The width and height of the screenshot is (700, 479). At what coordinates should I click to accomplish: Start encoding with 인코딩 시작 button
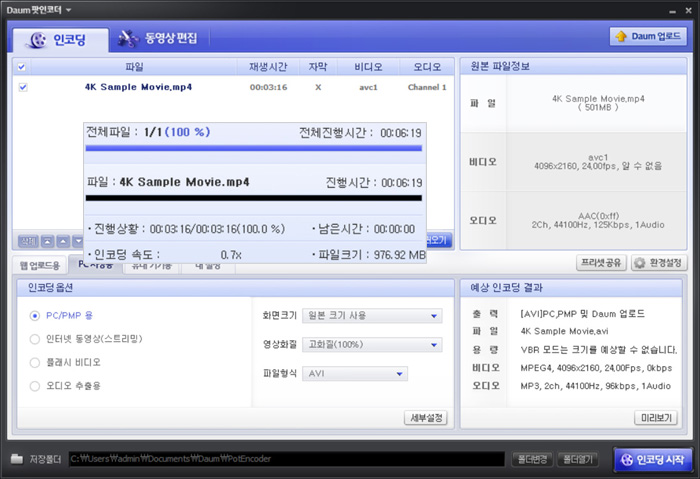[x=652, y=459]
